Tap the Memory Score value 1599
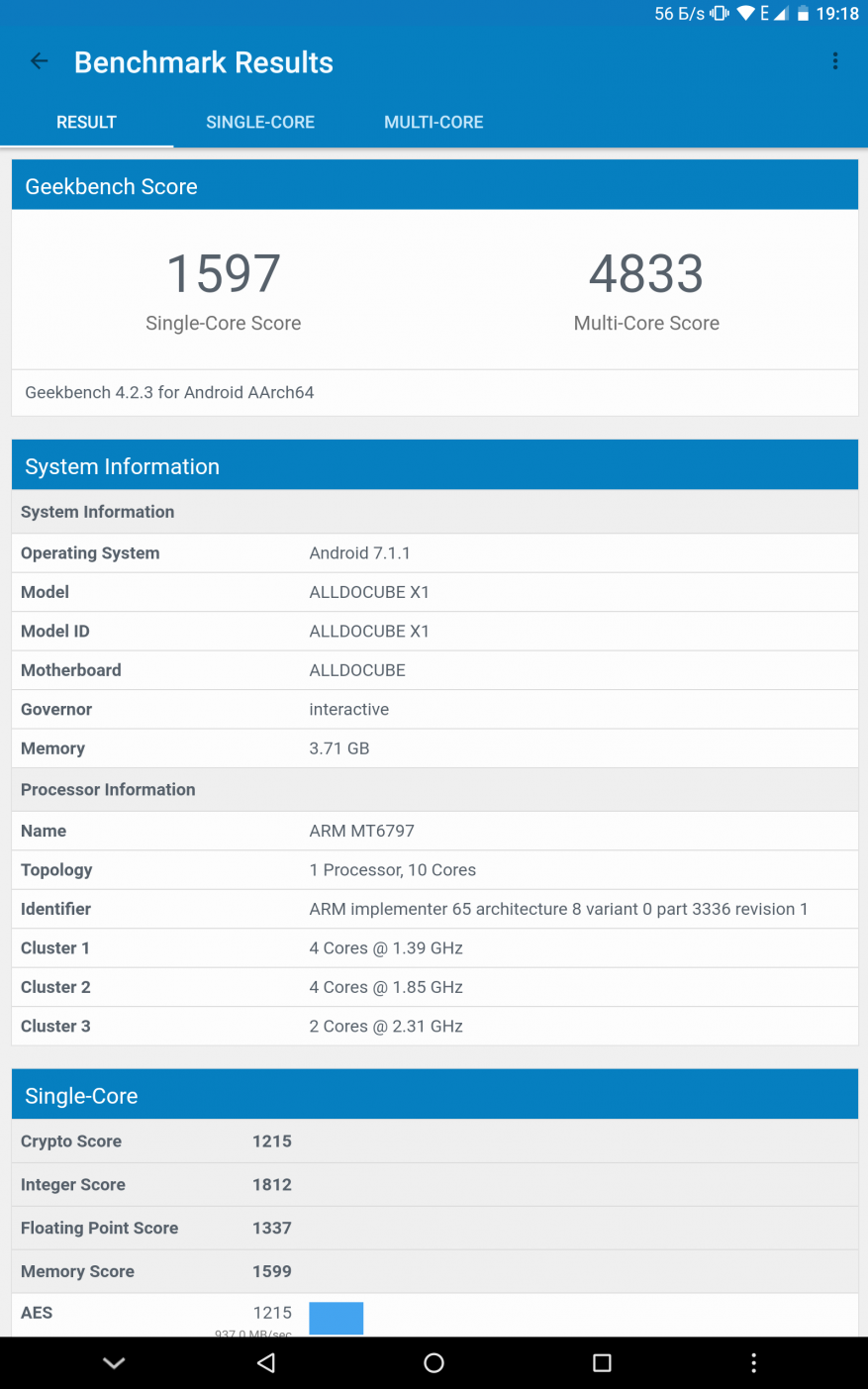 [x=272, y=1271]
